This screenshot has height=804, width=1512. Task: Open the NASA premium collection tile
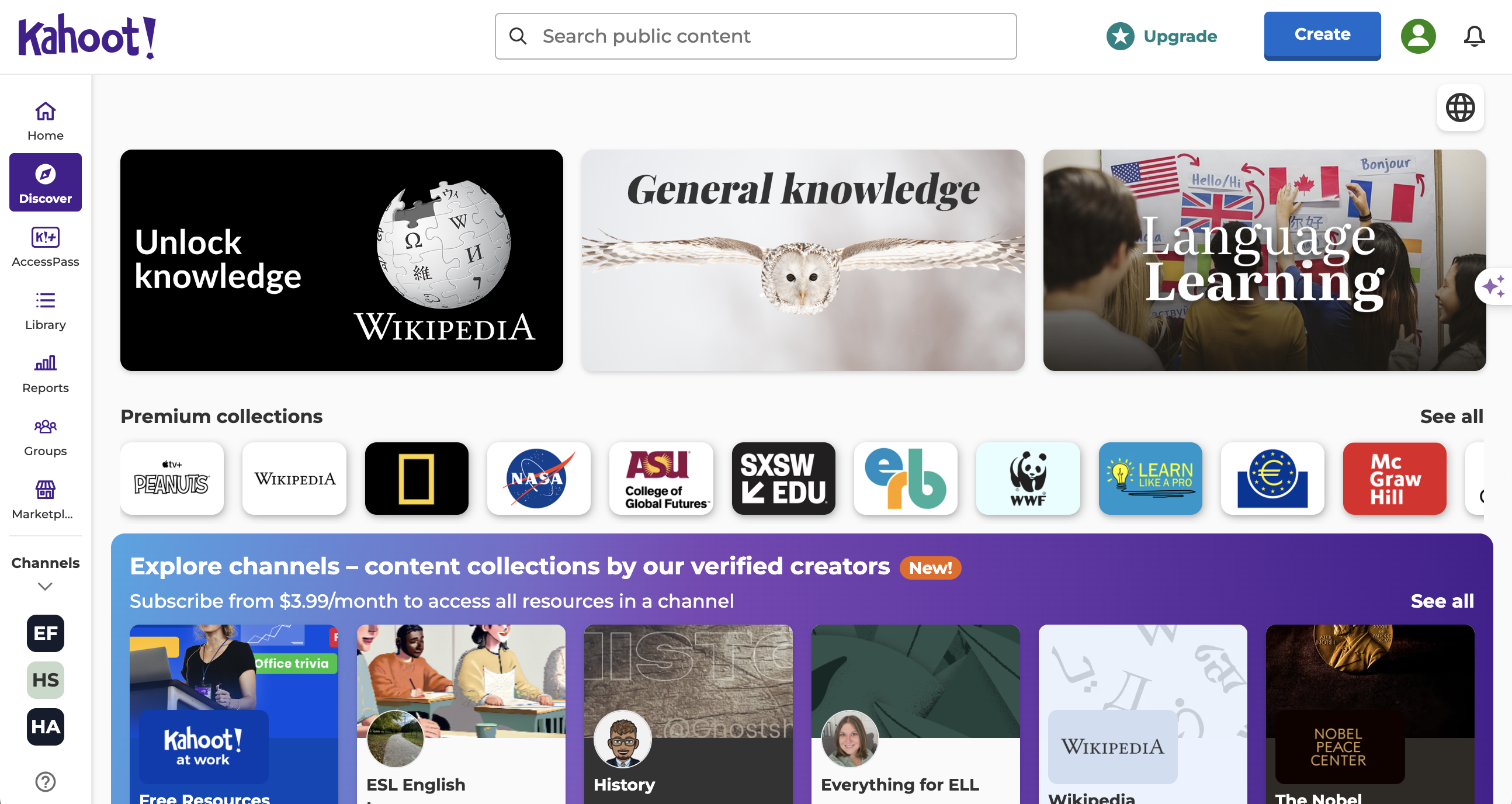[538, 479]
